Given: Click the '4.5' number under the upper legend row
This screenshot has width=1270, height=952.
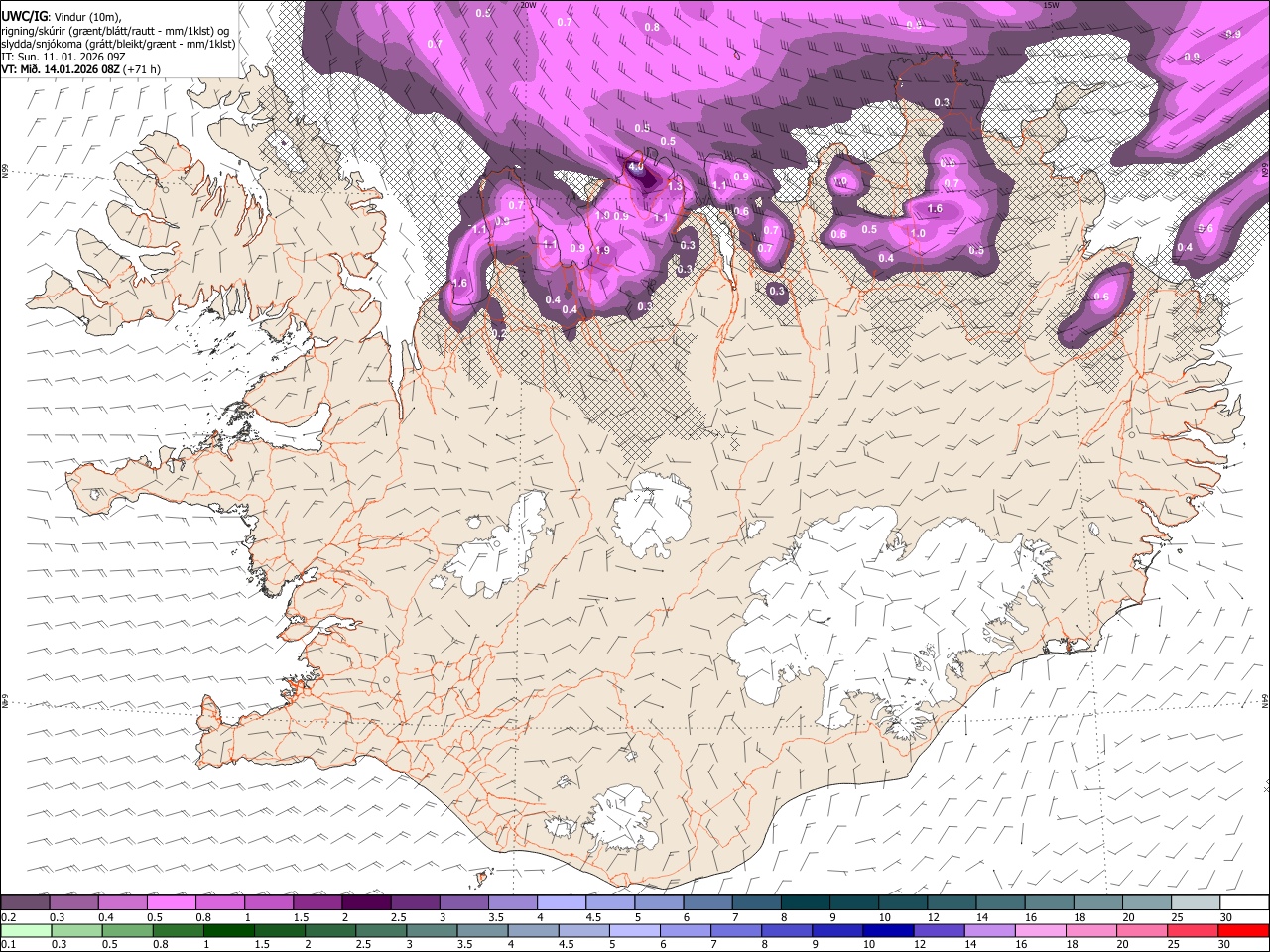Looking at the screenshot, I should tap(593, 917).
